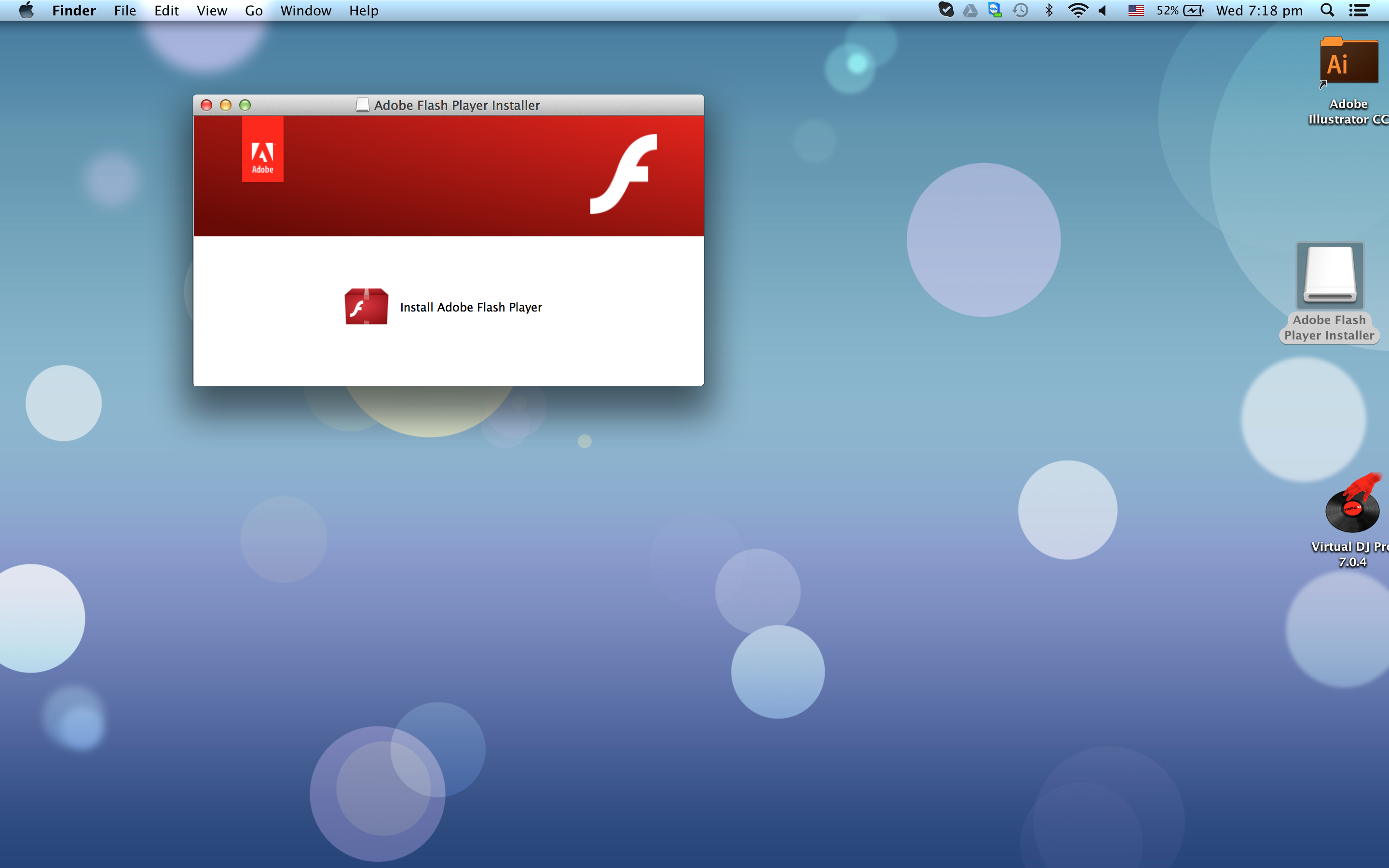Click the US flag input source menu
Viewport: 1389px width, 868px height.
[1135, 10]
